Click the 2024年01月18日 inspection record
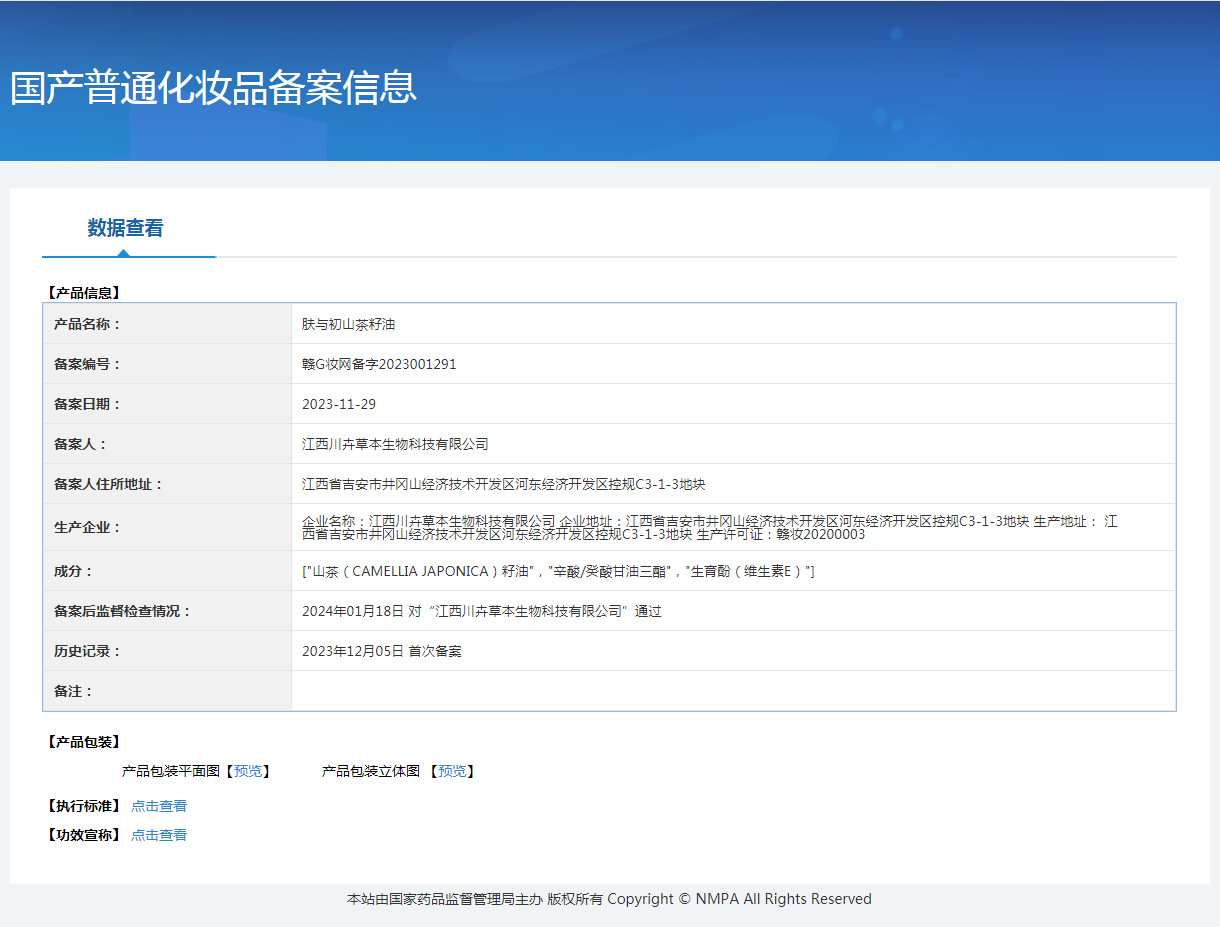This screenshot has height=927, width=1220. [481, 611]
